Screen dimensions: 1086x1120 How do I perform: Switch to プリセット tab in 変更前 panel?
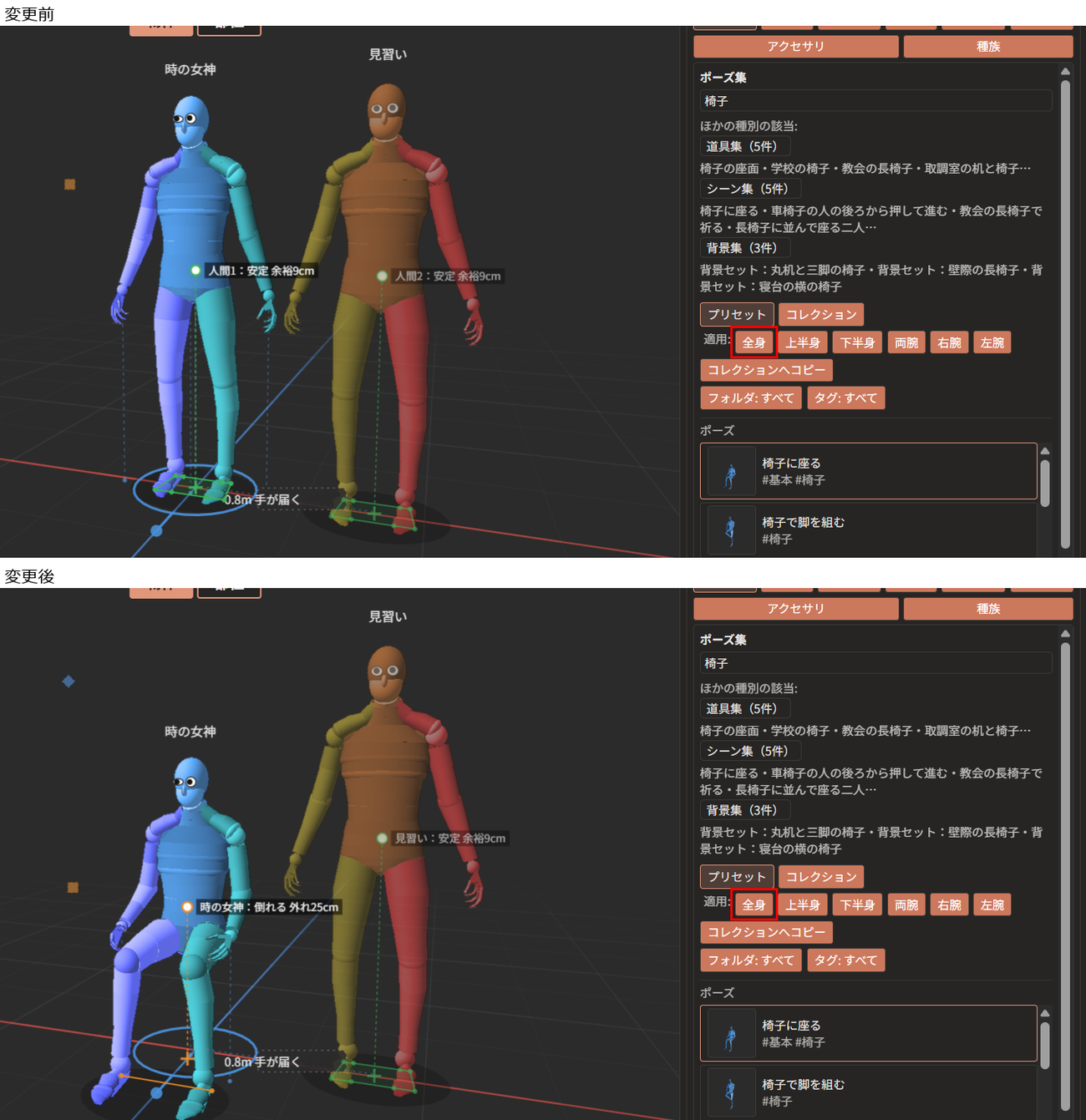click(737, 315)
